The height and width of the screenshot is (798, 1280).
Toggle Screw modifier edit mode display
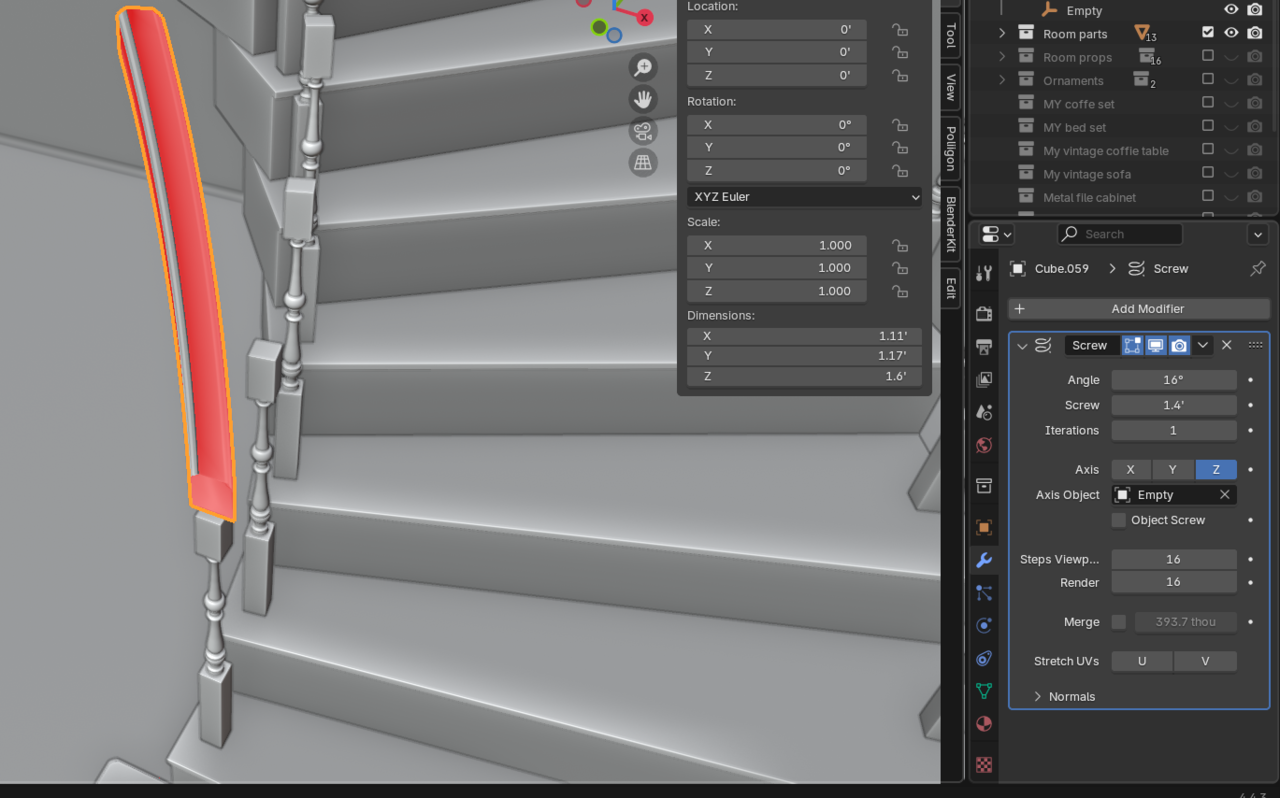(x=1132, y=345)
